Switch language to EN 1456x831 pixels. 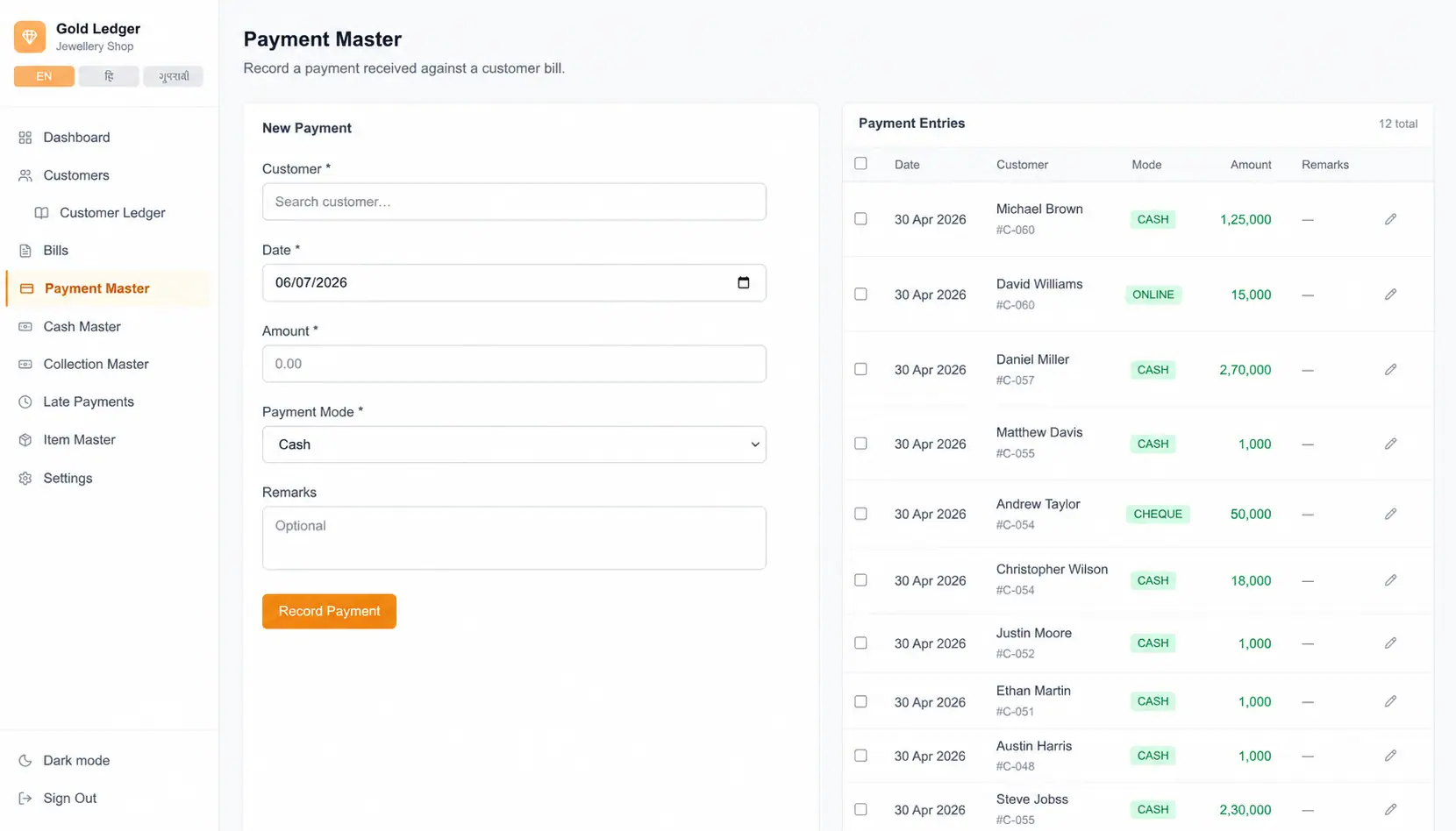(44, 76)
